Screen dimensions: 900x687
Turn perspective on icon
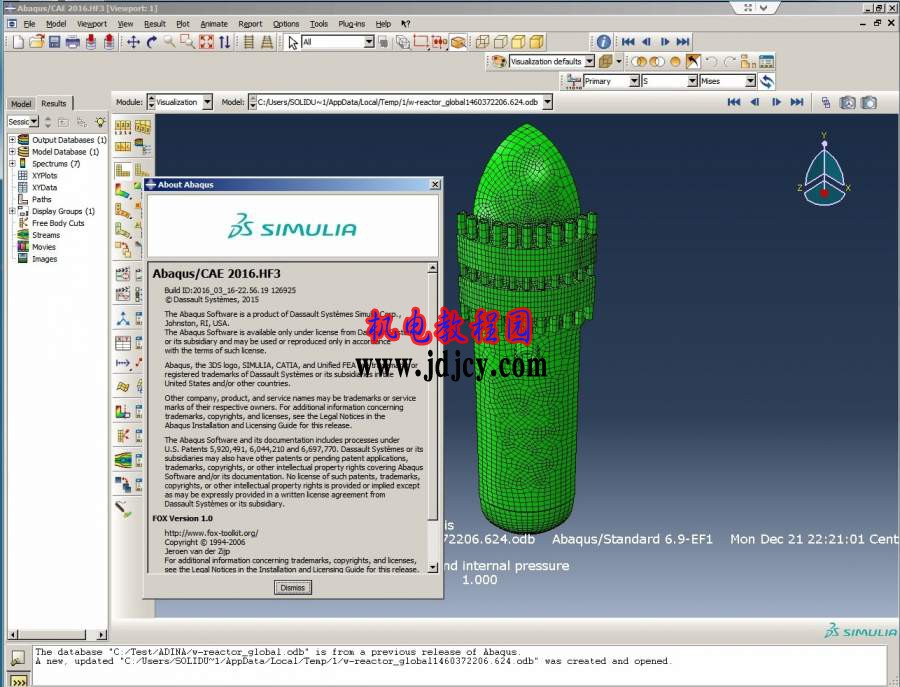coord(267,42)
